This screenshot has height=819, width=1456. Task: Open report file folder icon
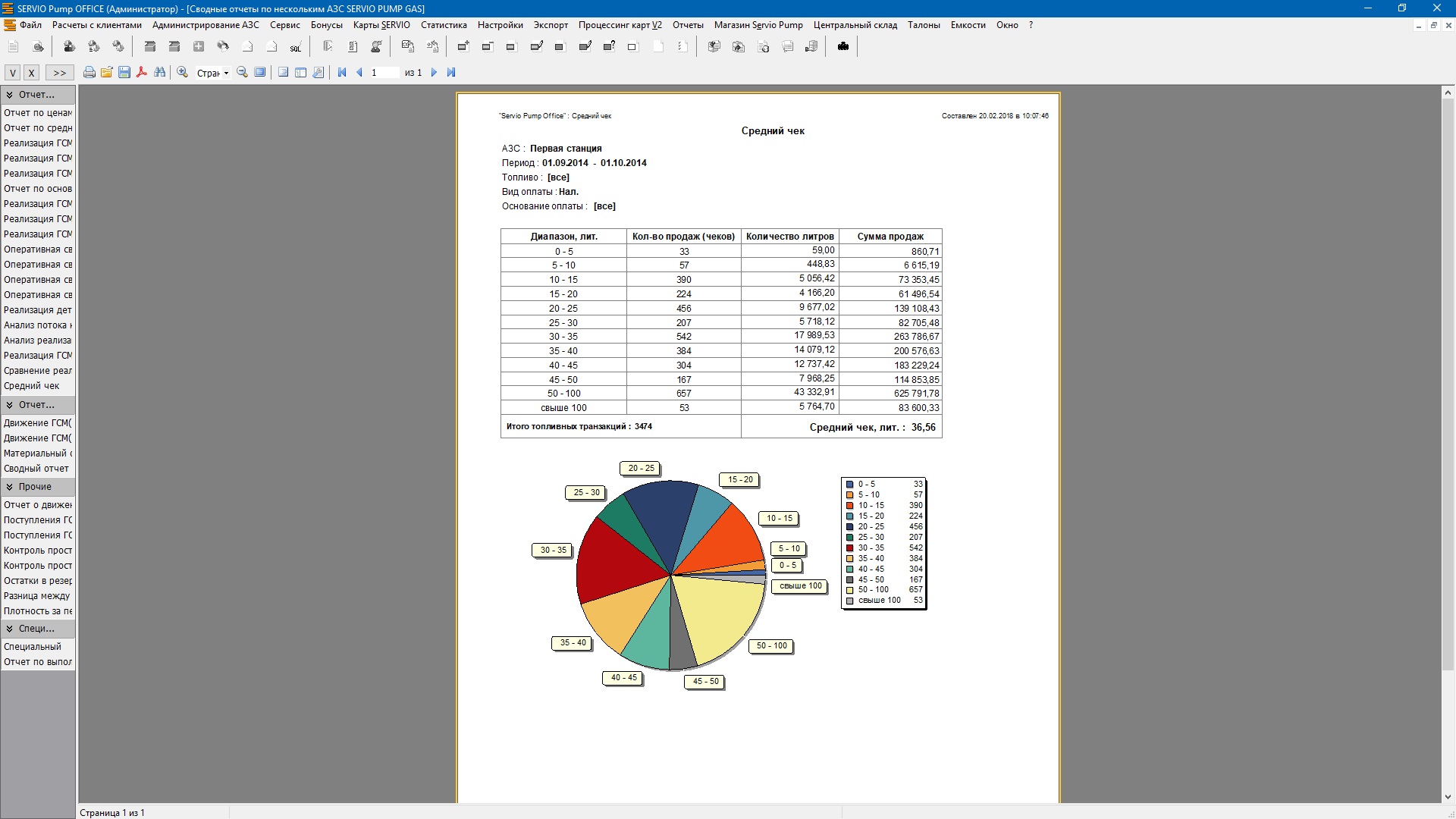pyautogui.click(x=106, y=73)
